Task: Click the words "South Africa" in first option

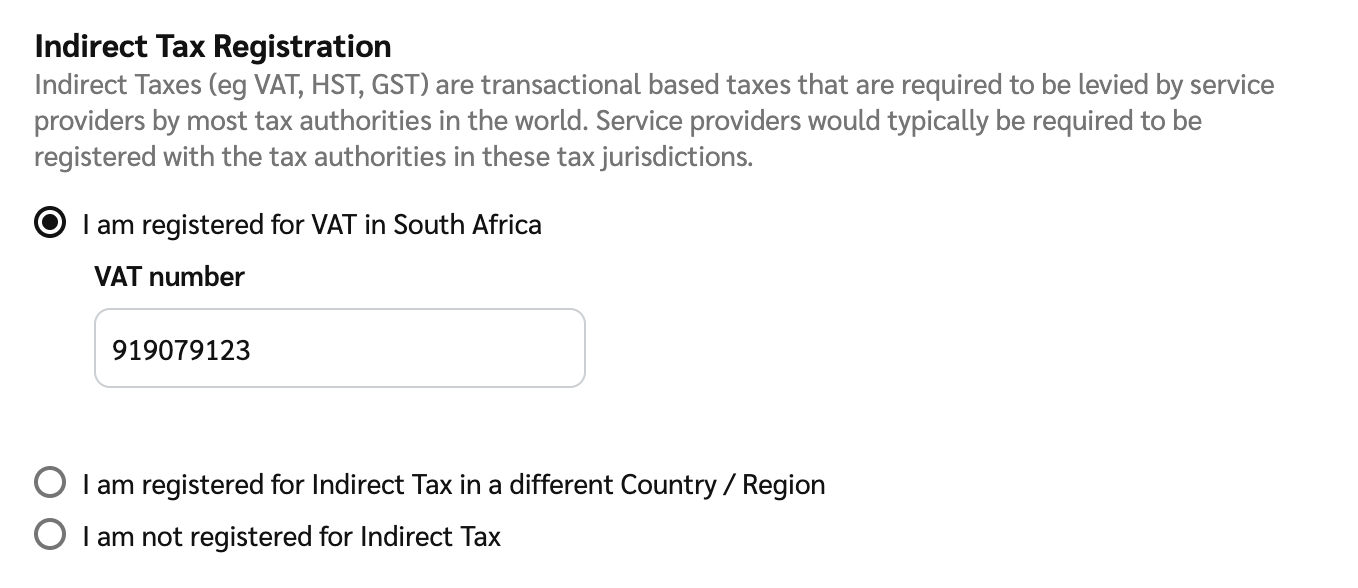Action: pos(467,224)
